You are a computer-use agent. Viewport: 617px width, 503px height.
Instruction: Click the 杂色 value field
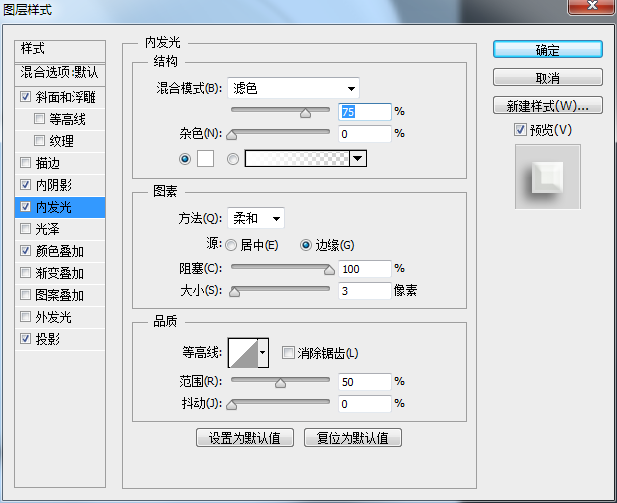pyautogui.click(x=365, y=134)
